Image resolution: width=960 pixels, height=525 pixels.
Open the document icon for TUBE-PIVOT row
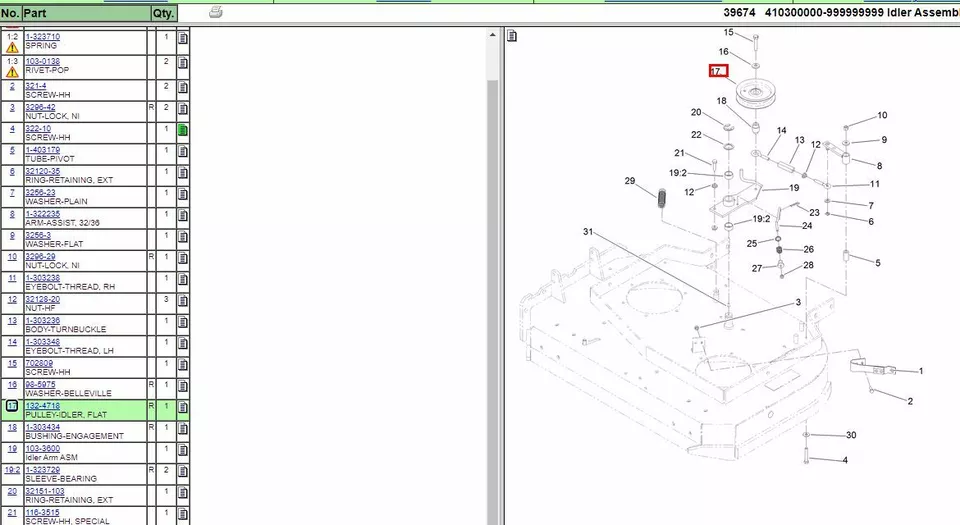(183, 151)
